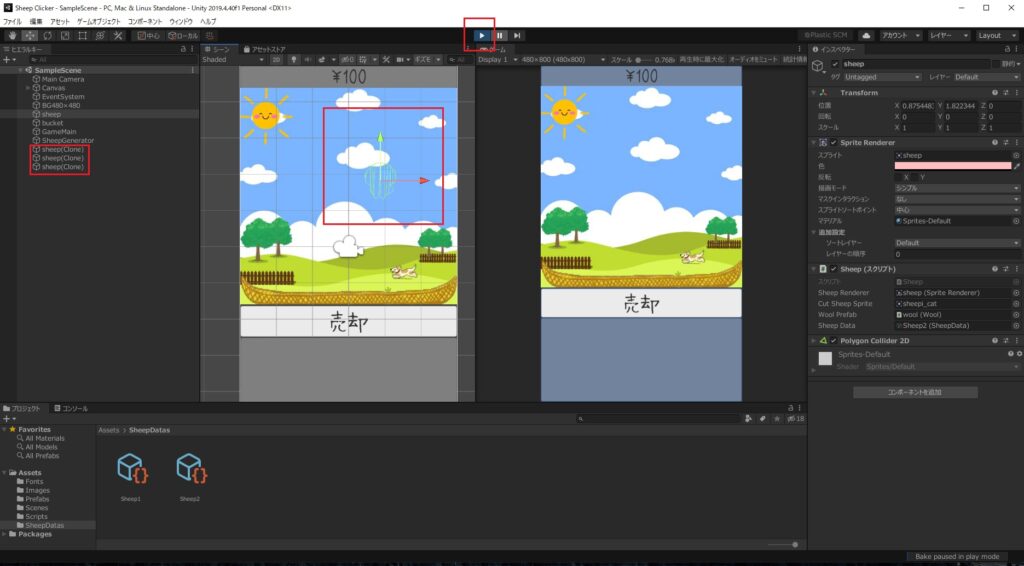
Task: Select the Hand tool in the toolbar
Action: pyautogui.click(x=12, y=36)
